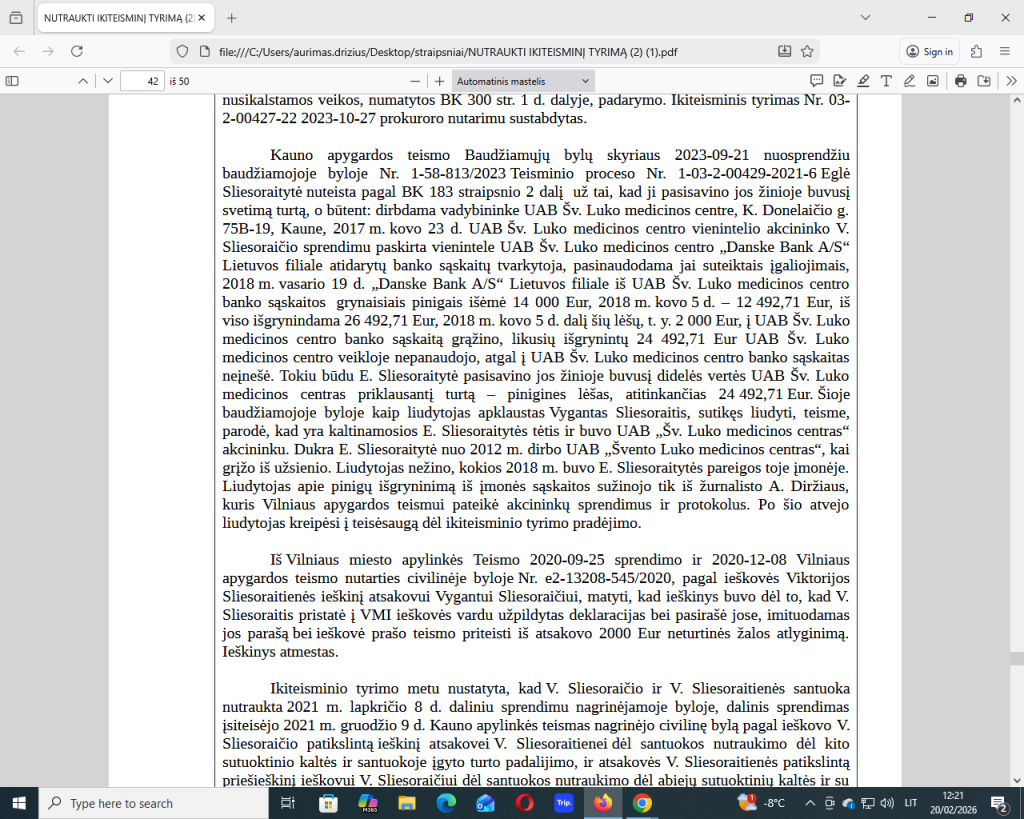
Task: Open the Automatinis mastelis zoom dropdown
Action: tap(523, 81)
